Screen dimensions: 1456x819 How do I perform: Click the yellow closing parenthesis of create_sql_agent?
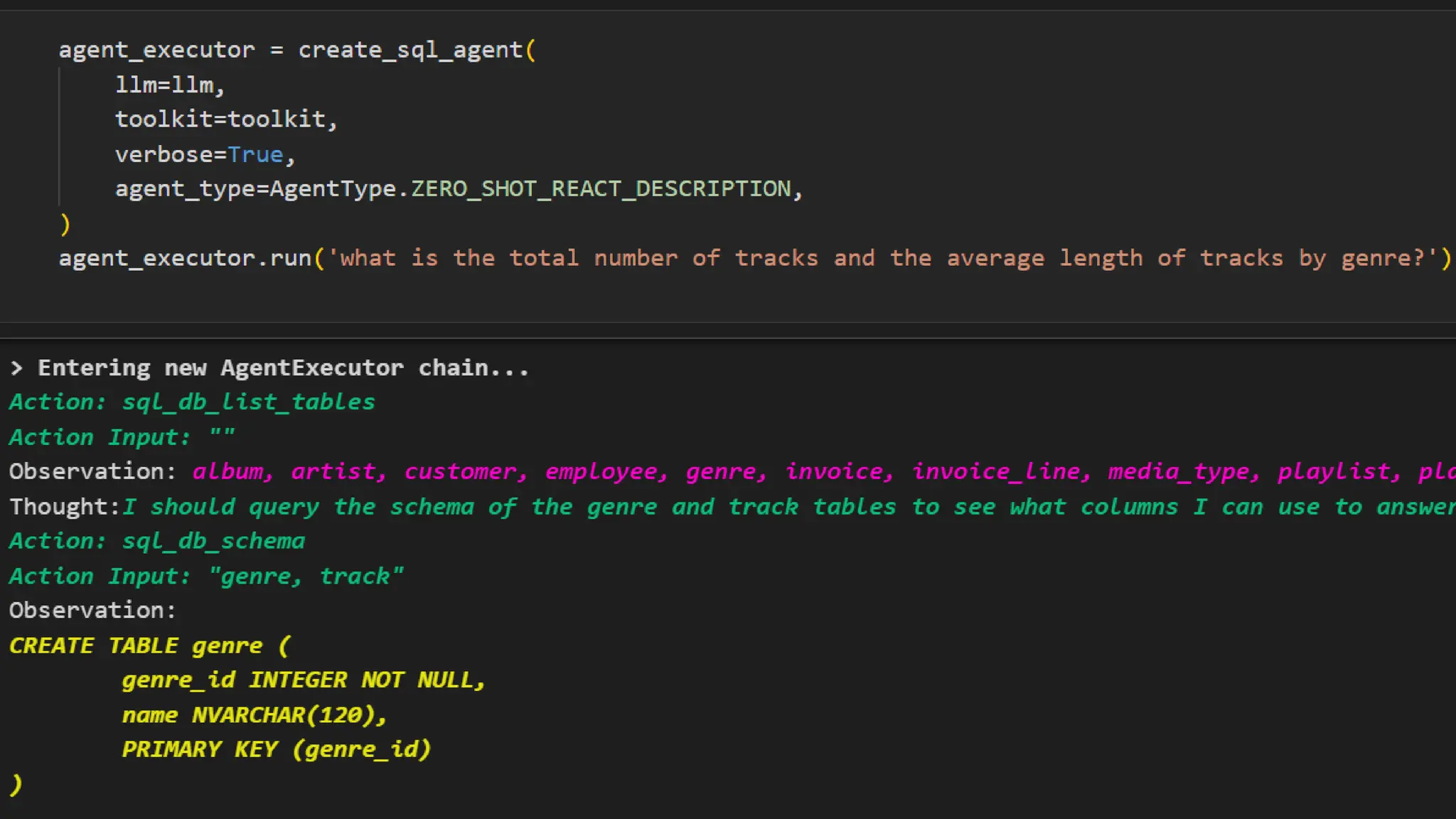coord(65,224)
